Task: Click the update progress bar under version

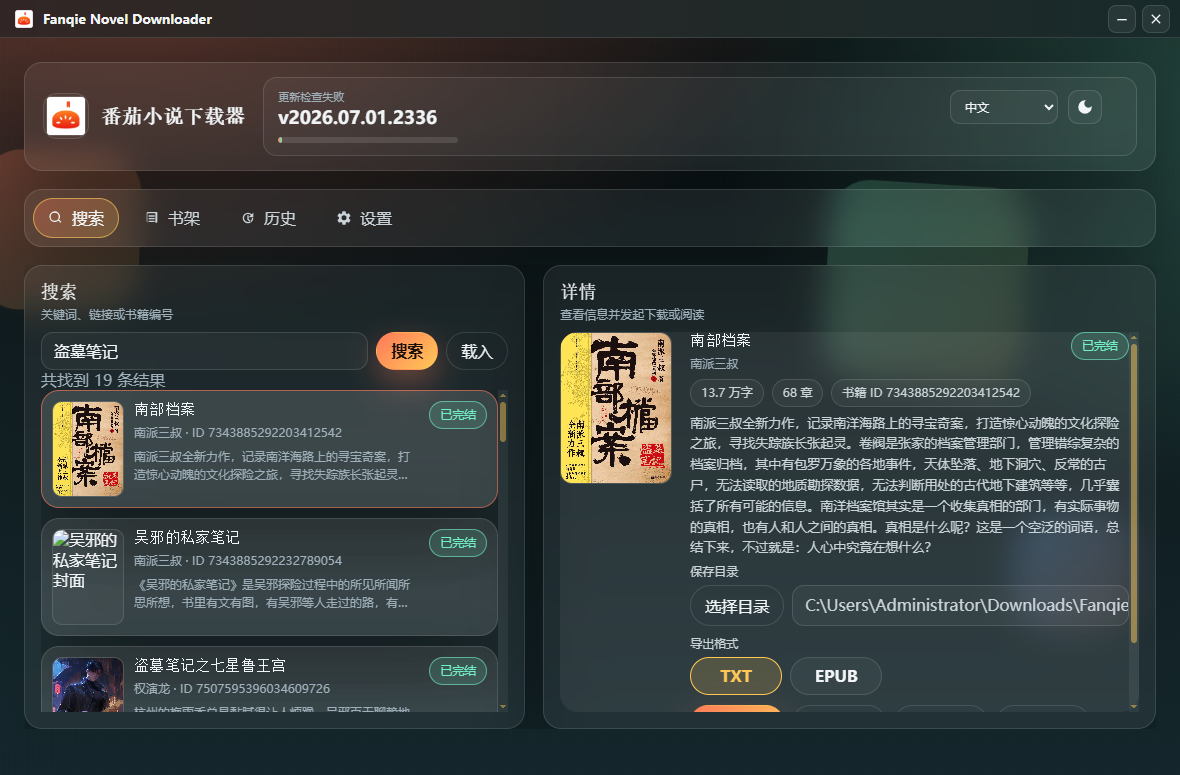Action: point(368,140)
